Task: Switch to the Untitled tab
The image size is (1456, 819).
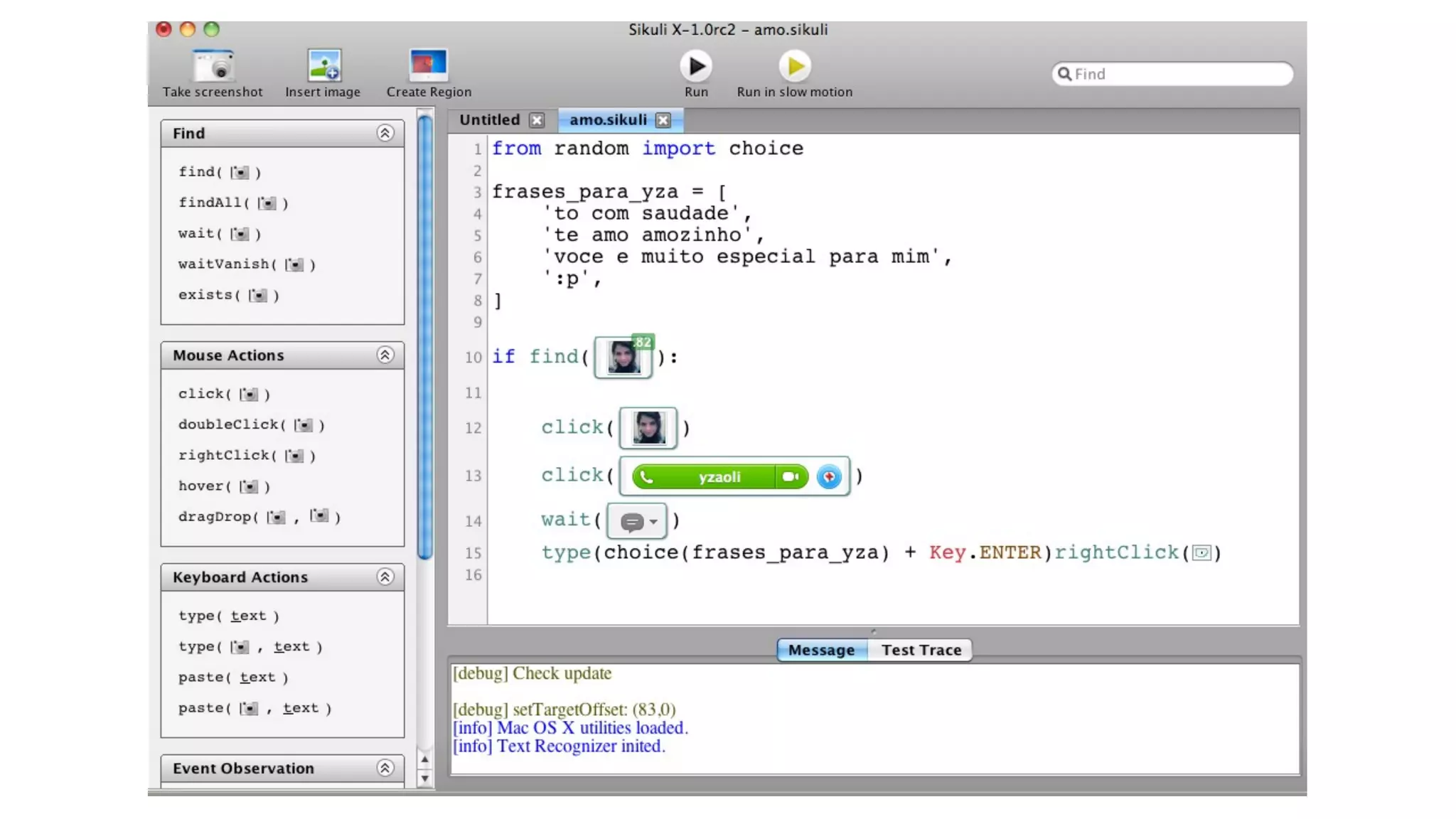Action: click(490, 119)
